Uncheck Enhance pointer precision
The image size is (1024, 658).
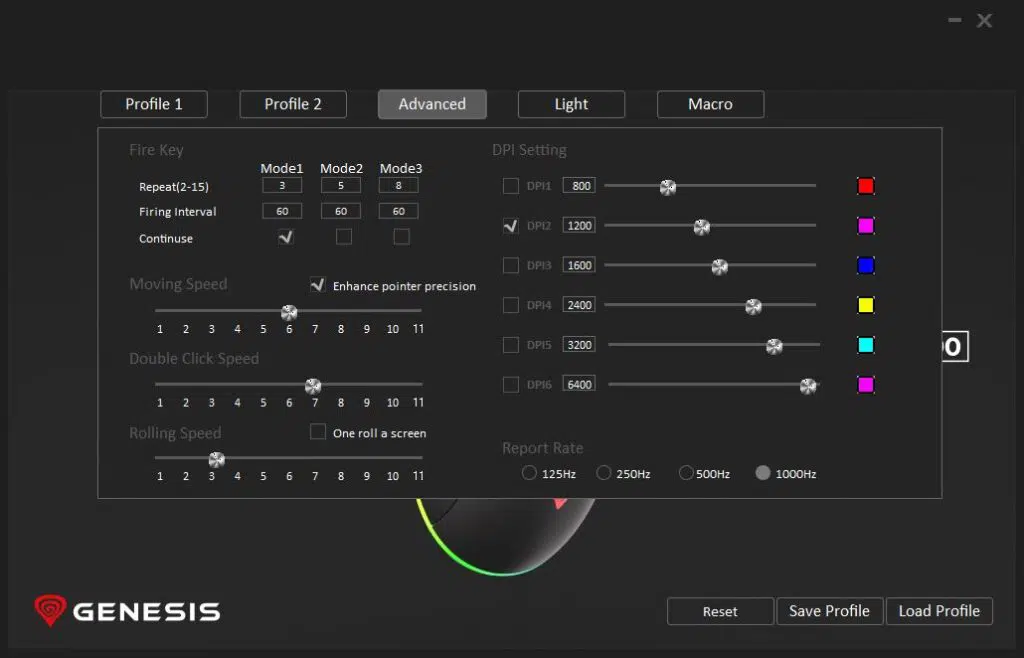click(318, 285)
